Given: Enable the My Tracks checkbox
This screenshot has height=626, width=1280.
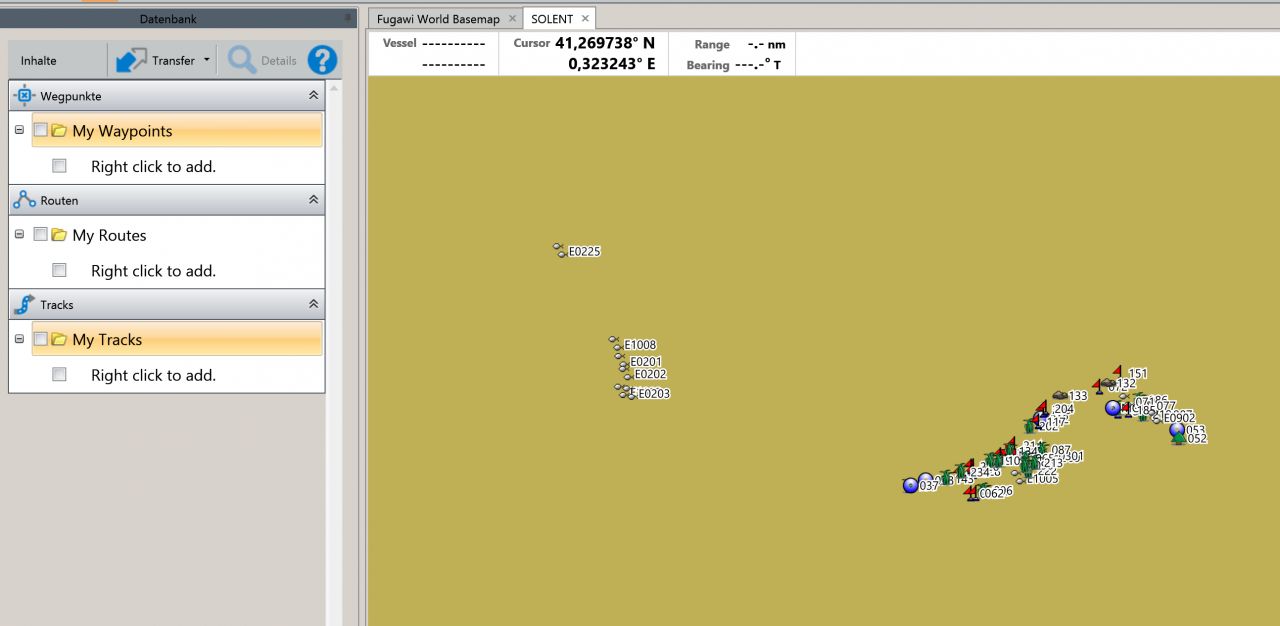Looking at the screenshot, I should pos(41,339).
